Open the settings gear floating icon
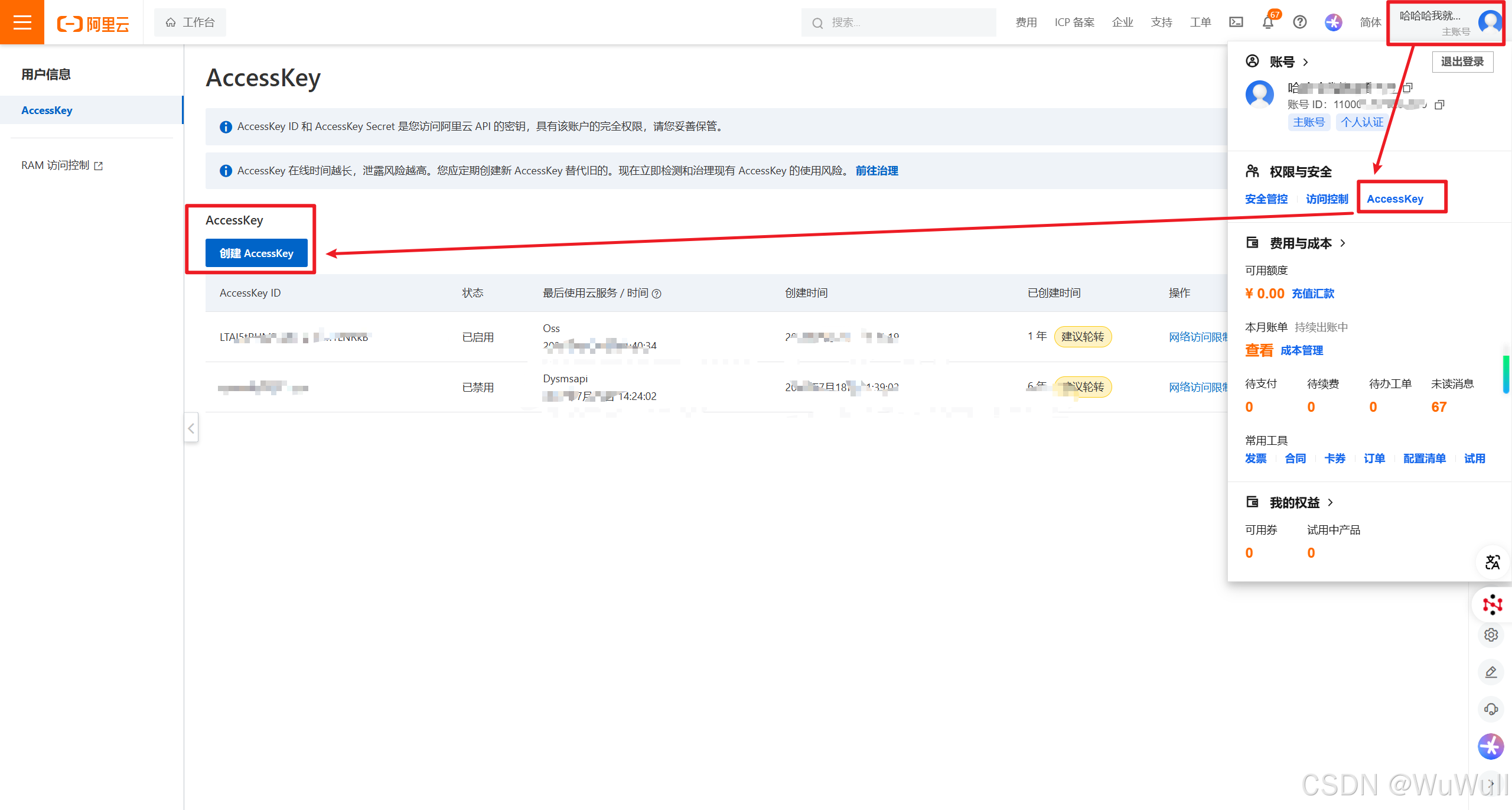Viewport: 1512px width, 810px height. click(1491, 635)
